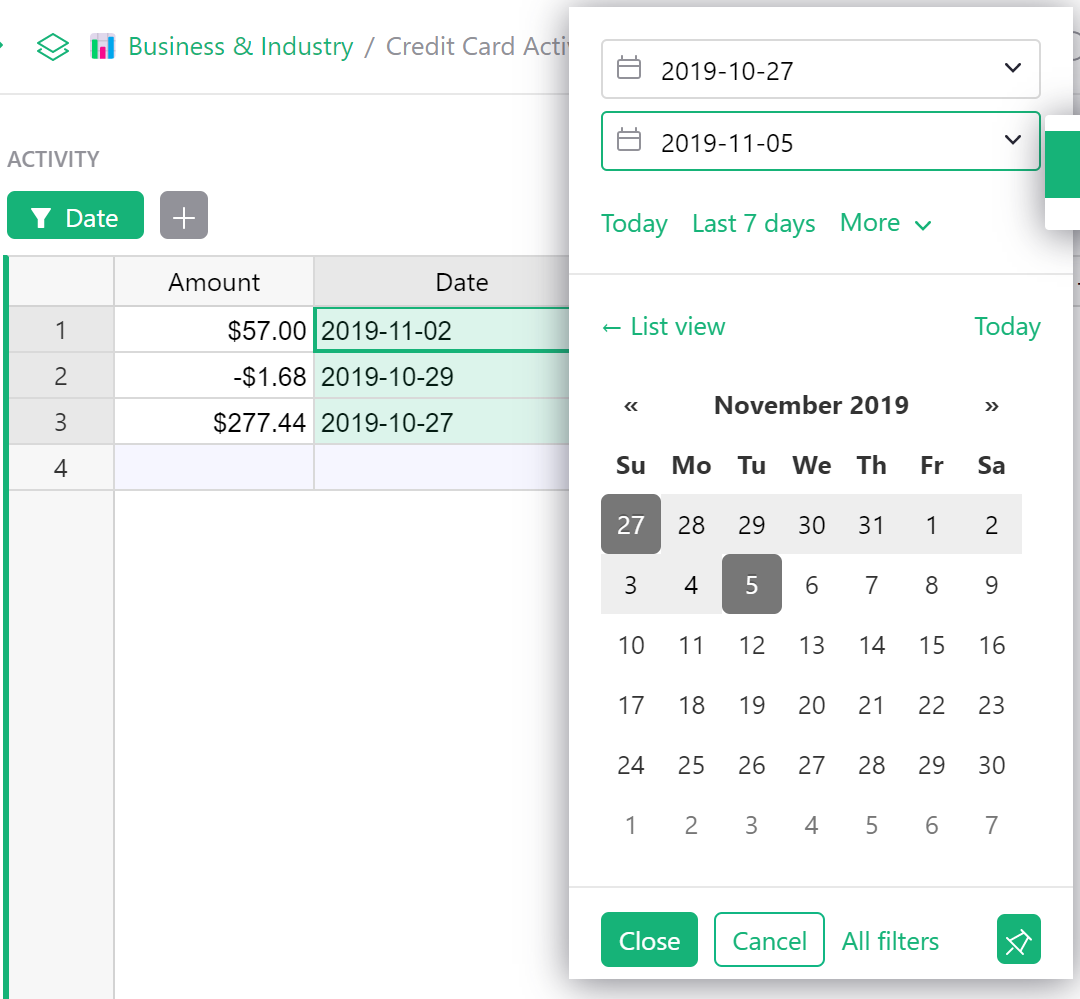Click the calendar icon in the end date field
This screenshot has height=999, width=1080.
point(629,140)
